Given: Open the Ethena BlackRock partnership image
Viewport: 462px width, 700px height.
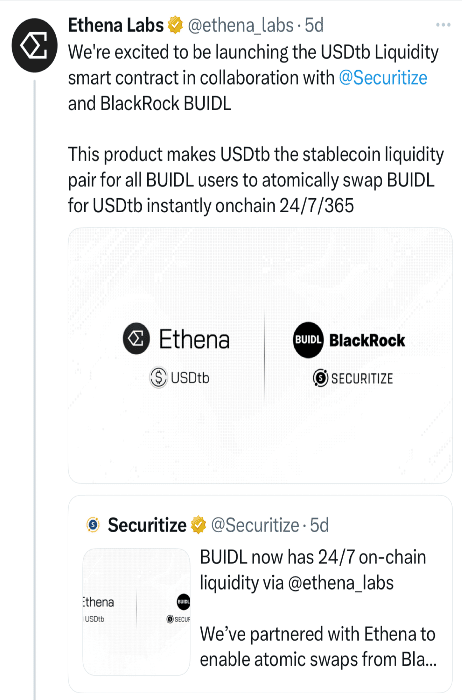Looking at the screenshot, I should (260, 355).
